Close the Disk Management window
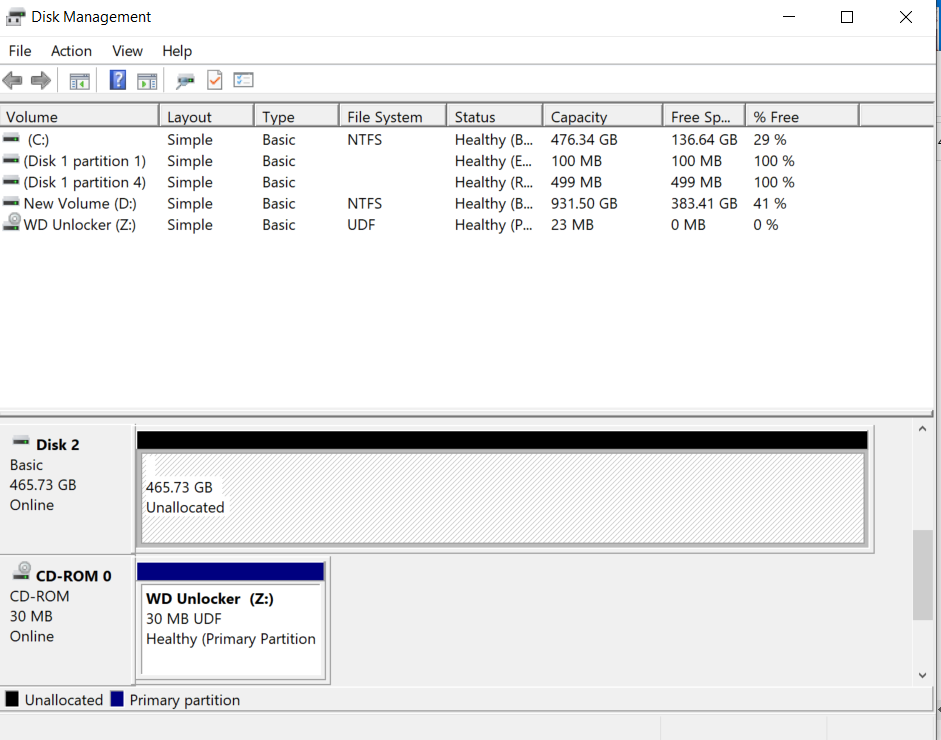 906,17
